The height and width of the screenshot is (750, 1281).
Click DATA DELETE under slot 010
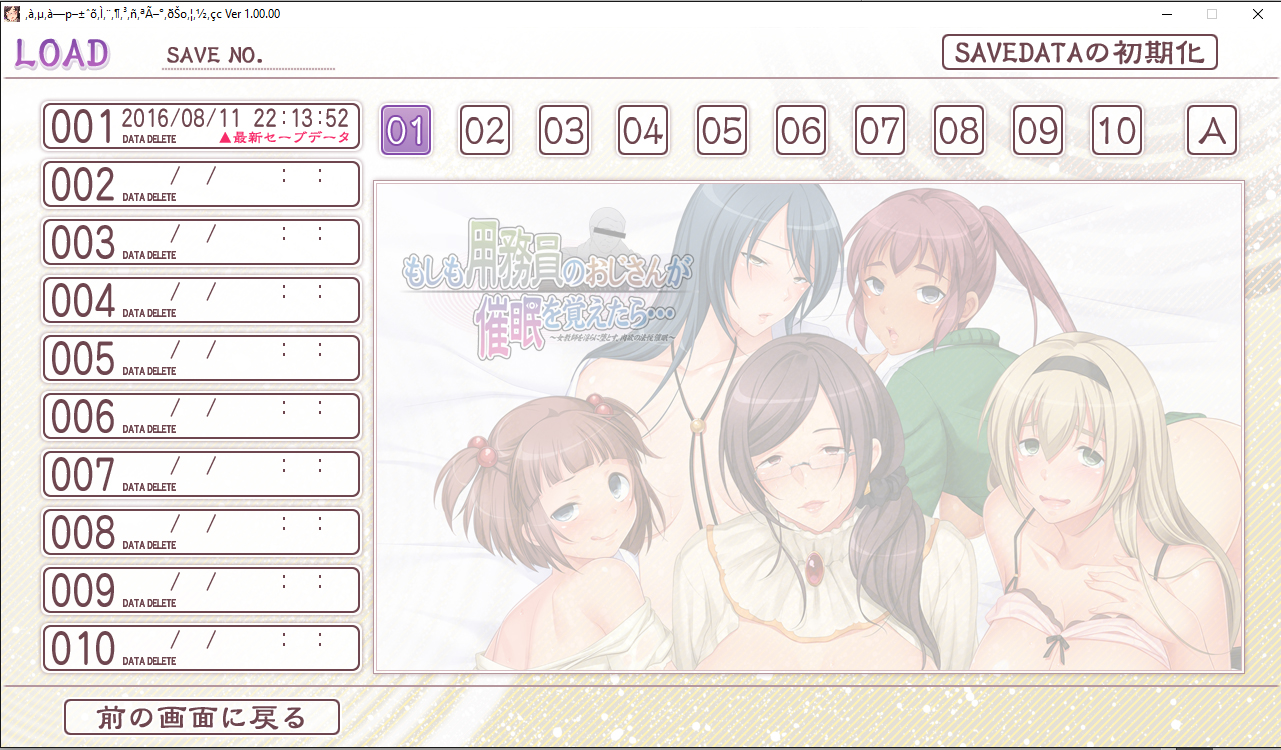149,661
